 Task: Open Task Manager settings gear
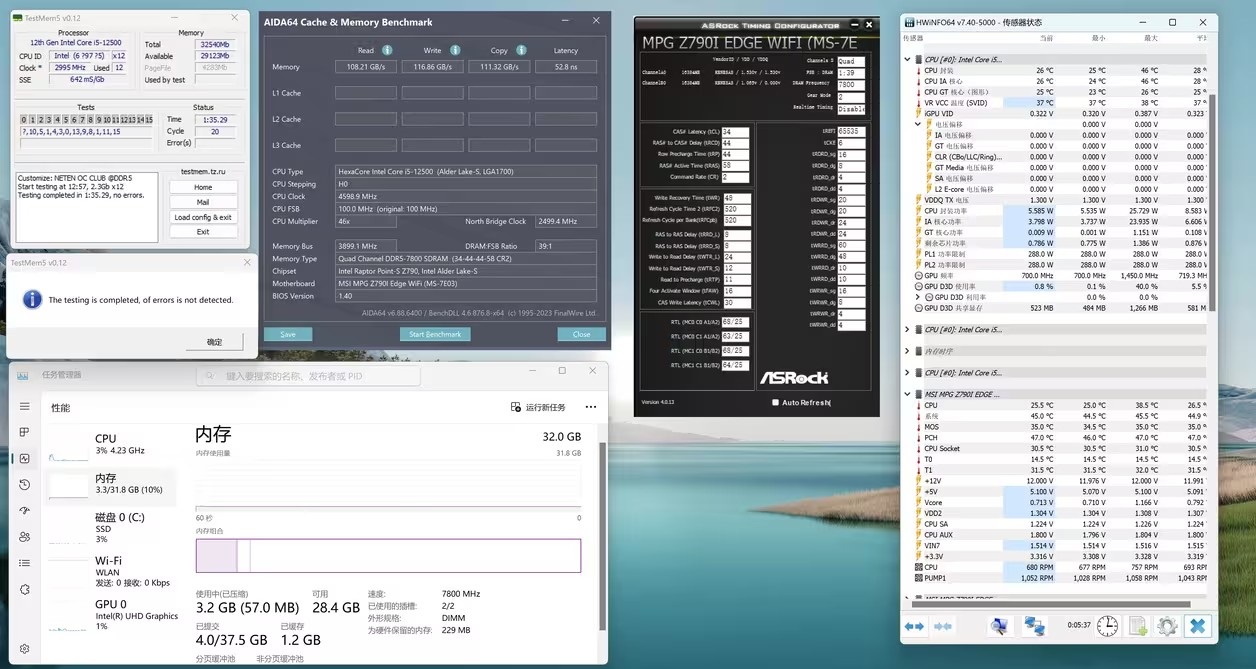coord(24,648)
